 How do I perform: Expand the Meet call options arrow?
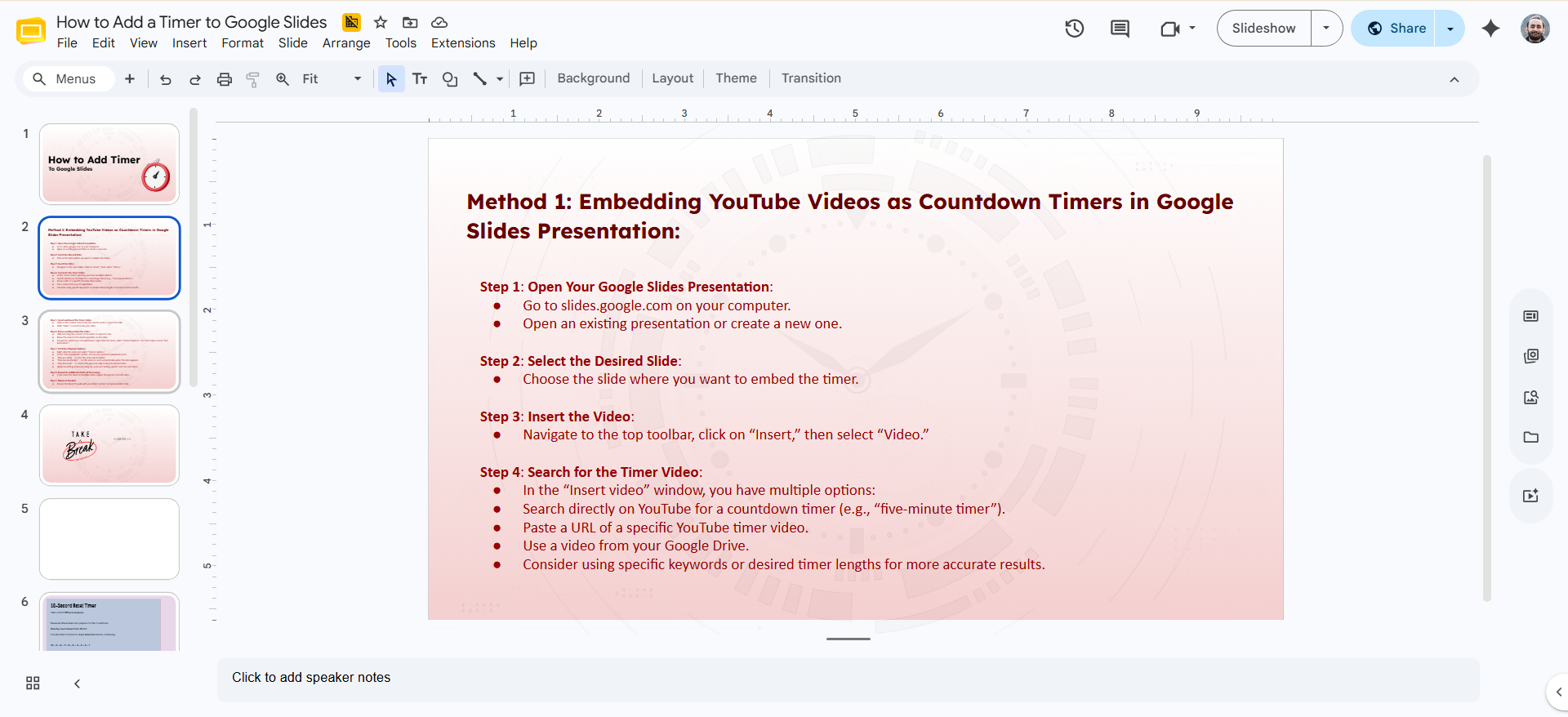click(x=1192, y=29)
